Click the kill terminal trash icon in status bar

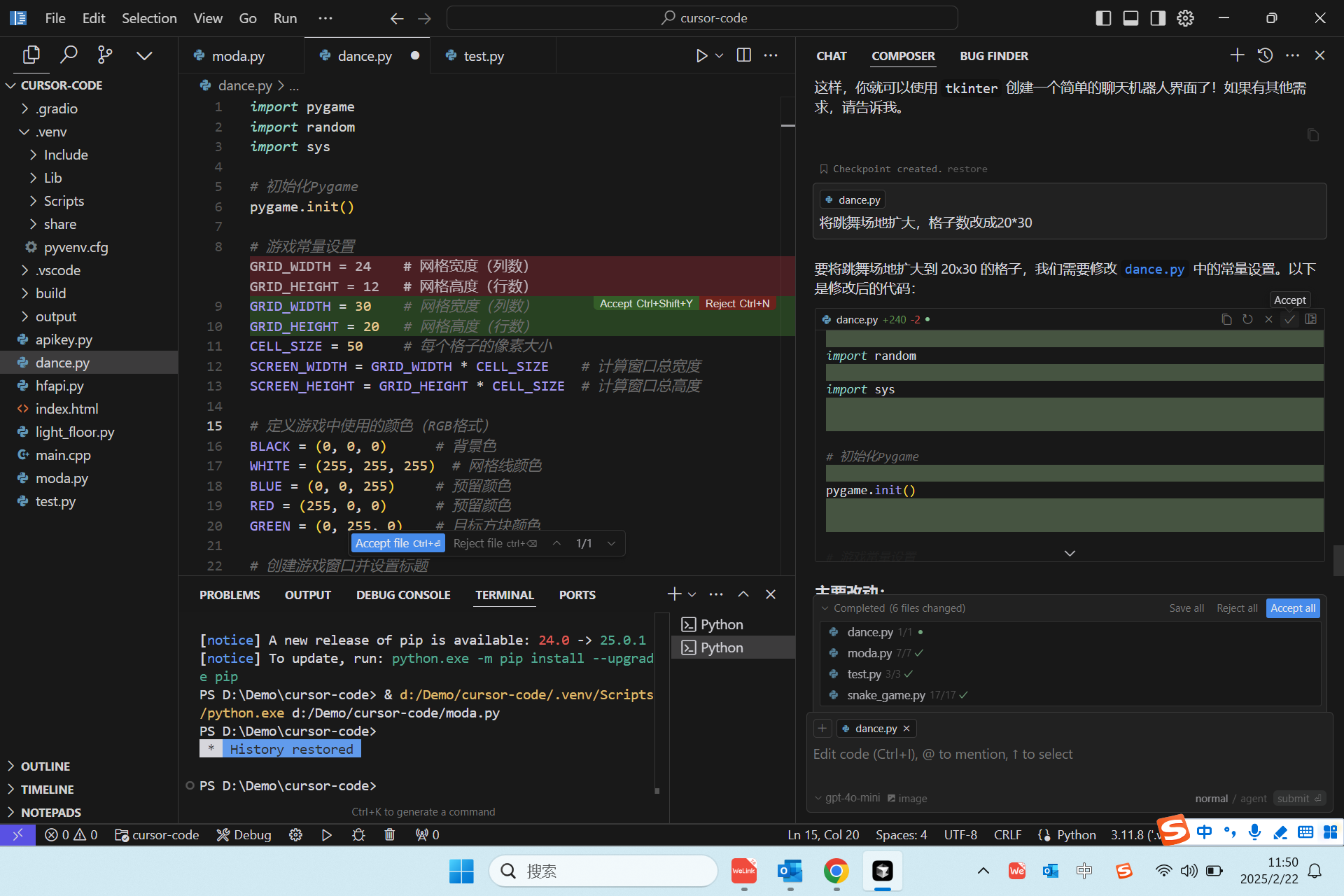(390, 834)
